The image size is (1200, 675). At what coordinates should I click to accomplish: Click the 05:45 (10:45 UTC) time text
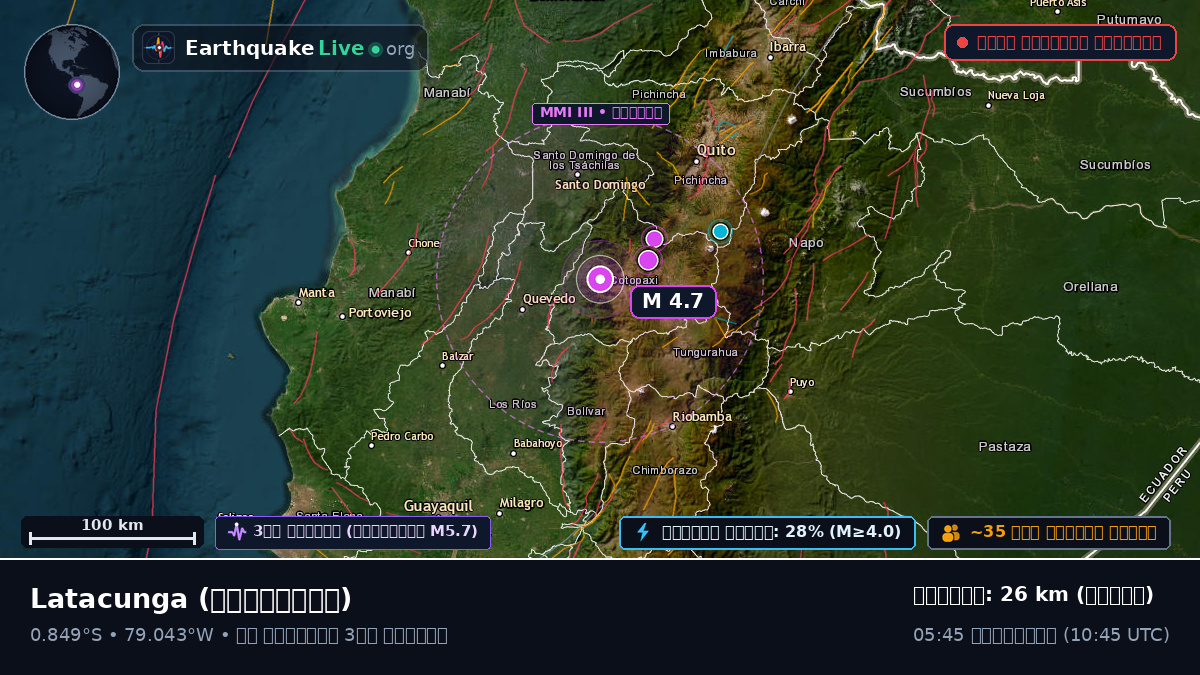(x=1041, y=635)
